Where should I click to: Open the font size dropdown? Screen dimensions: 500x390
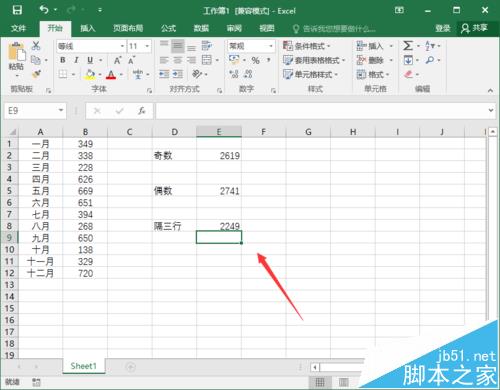tap(147, 46)
